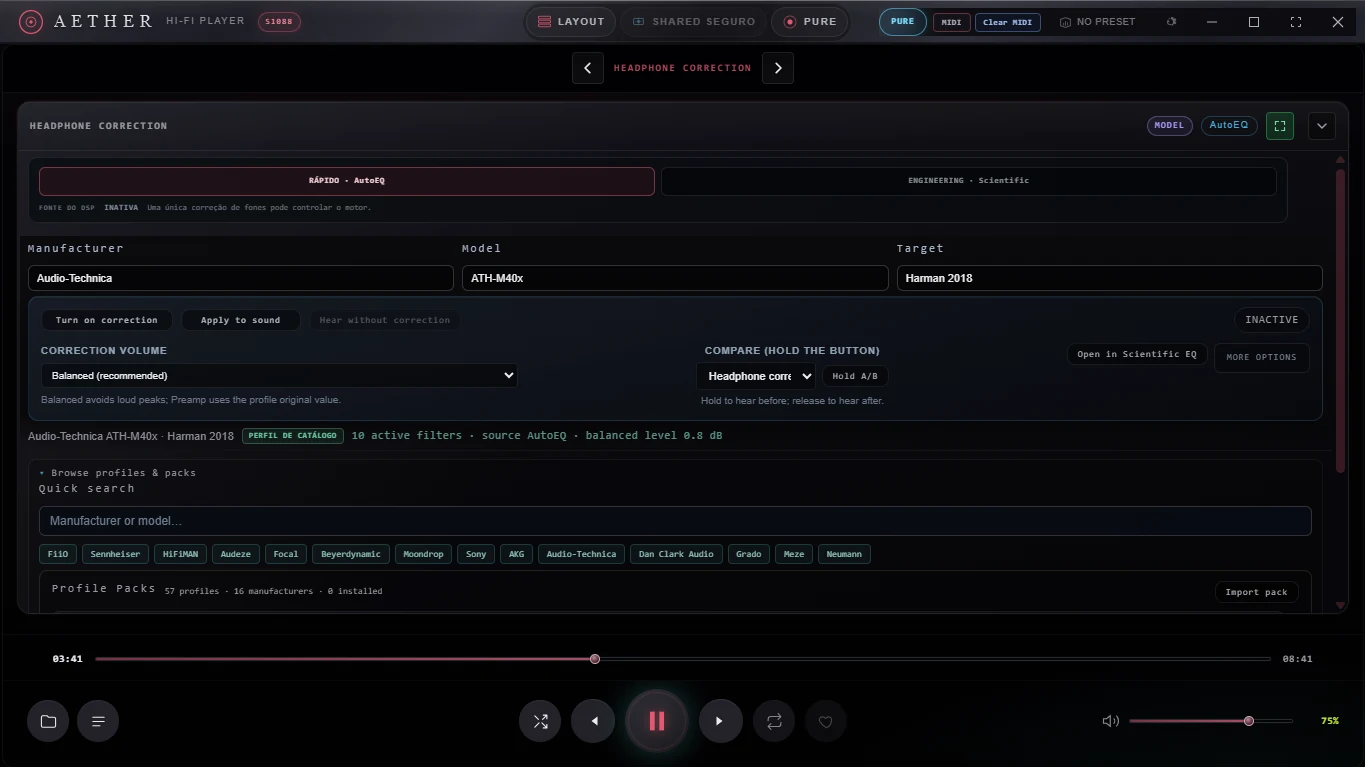Viewport: 1365px width, 767px height.
Task: Filter by Meze chip
Action: pos(794,554)
